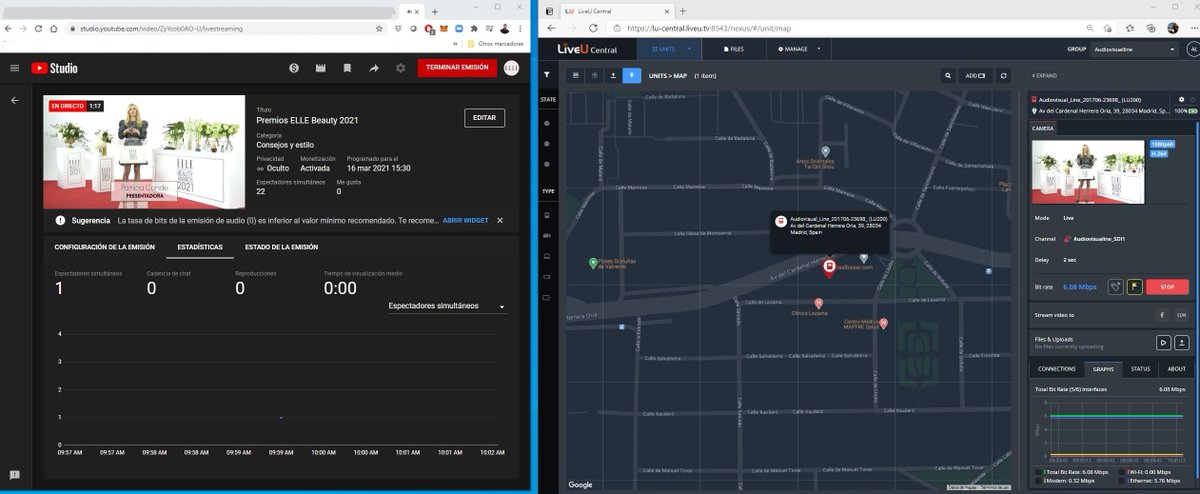Toggle Total Bit Rate legend swatch
The width and height of the screenshot is (1200, 494).
(1039, 471)
